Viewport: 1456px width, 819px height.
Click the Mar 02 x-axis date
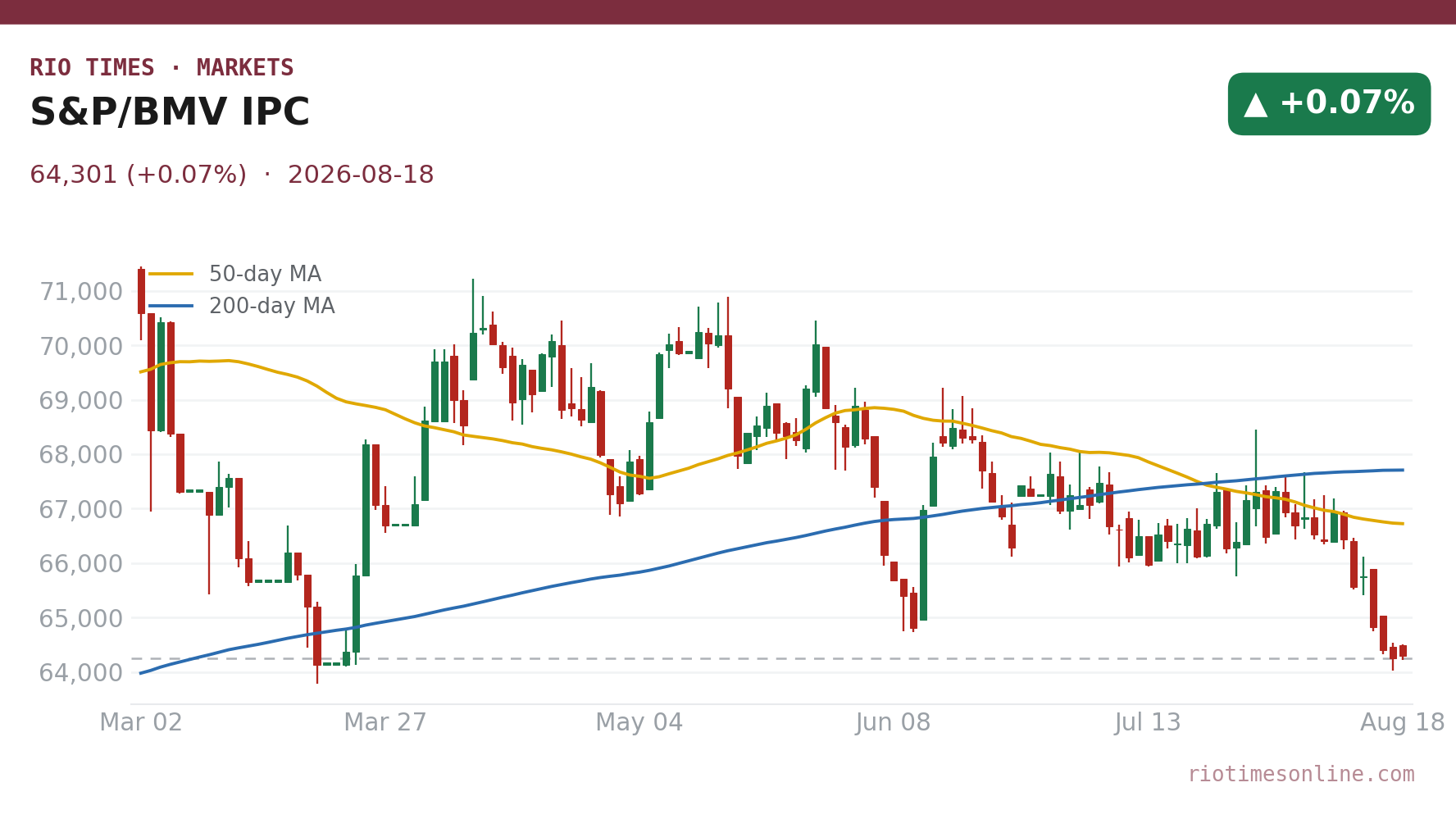[x=141, y=722]
